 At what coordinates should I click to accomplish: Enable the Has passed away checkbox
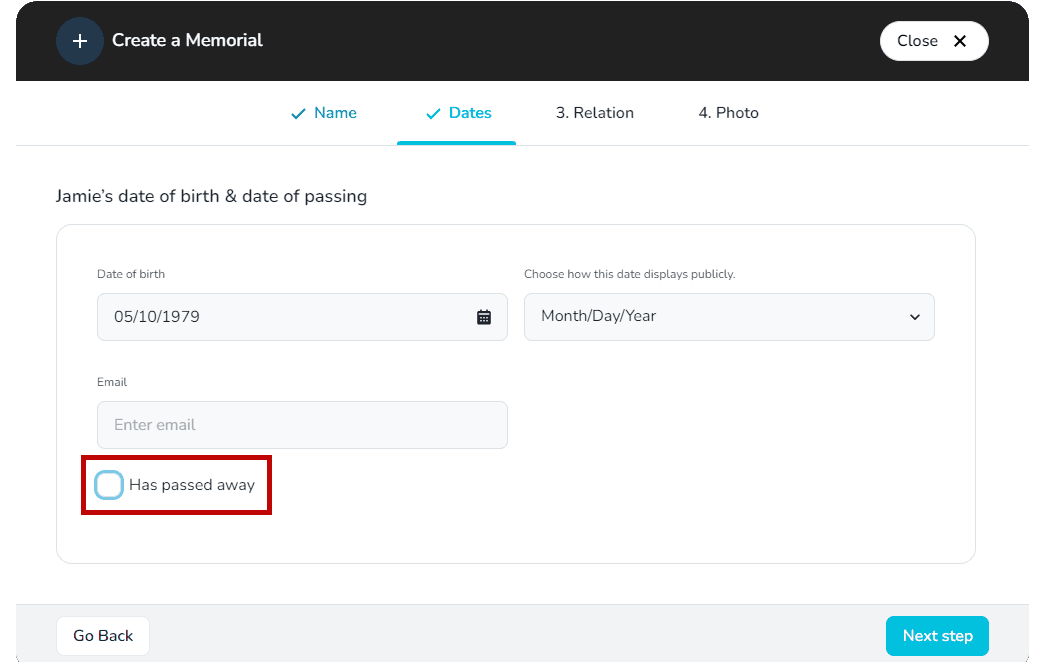click(108, 484)
